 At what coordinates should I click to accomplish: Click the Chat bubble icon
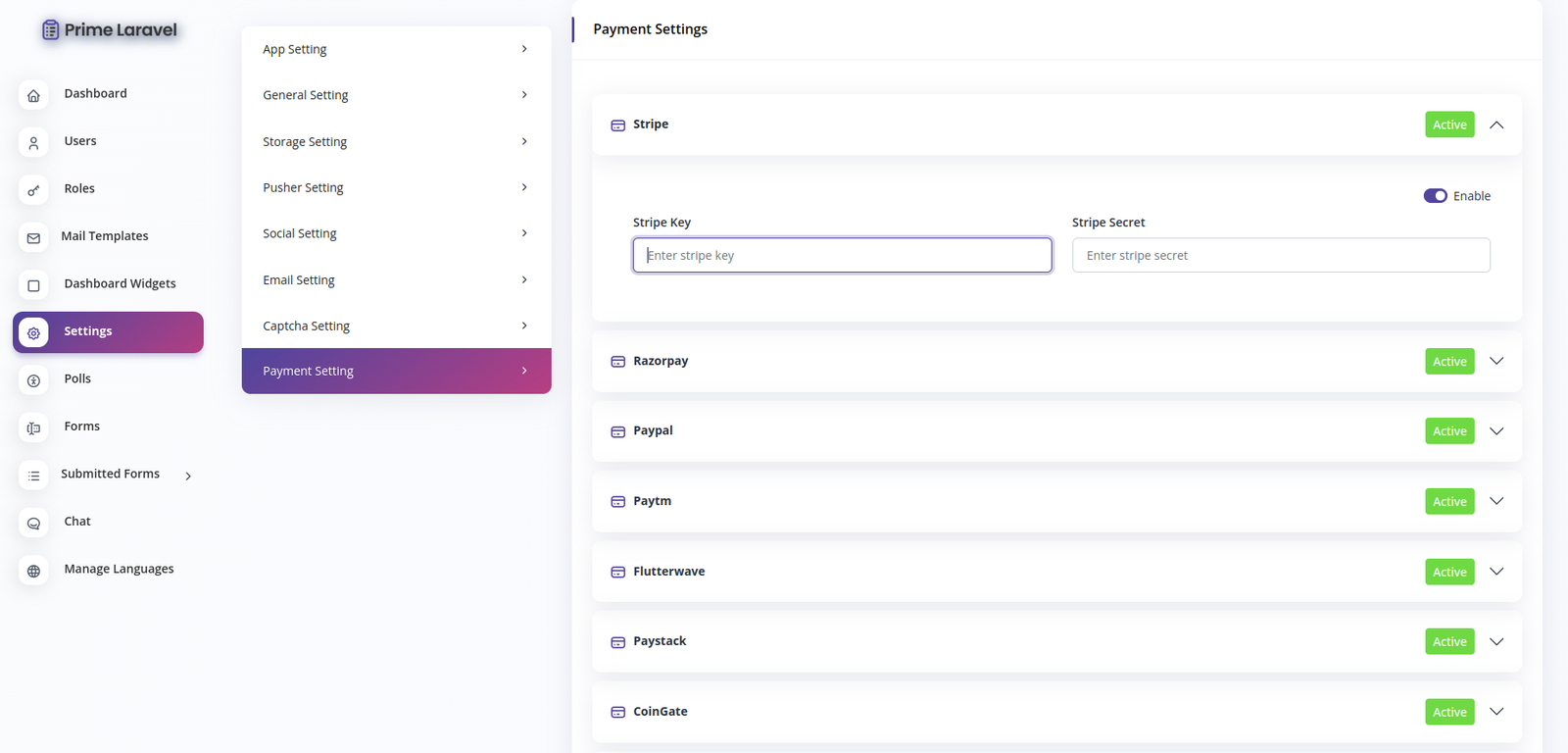point(33,524)
